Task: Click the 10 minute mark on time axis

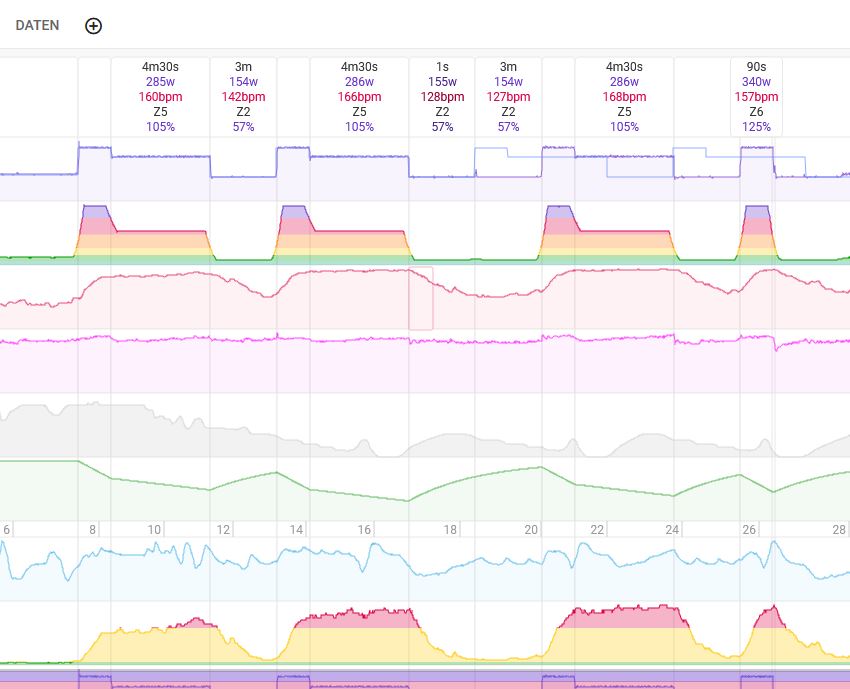Action: (x=154, y=530)
